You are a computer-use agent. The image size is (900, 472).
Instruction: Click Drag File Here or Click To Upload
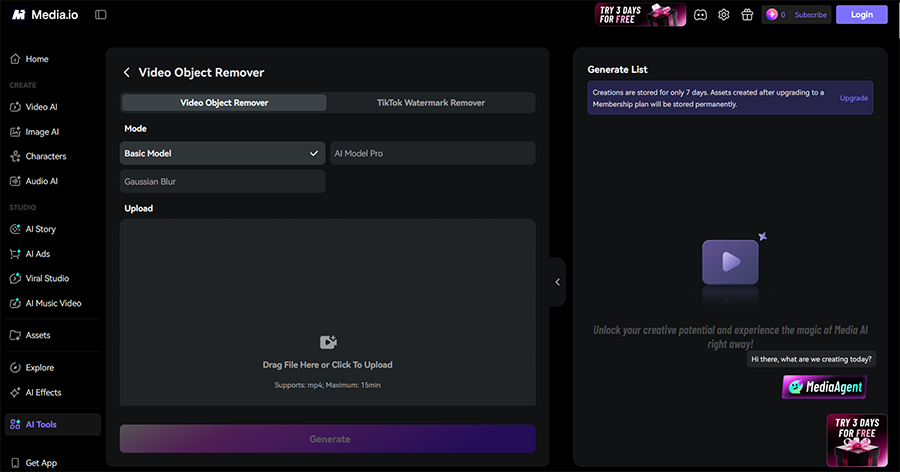(x=328, y=365)
